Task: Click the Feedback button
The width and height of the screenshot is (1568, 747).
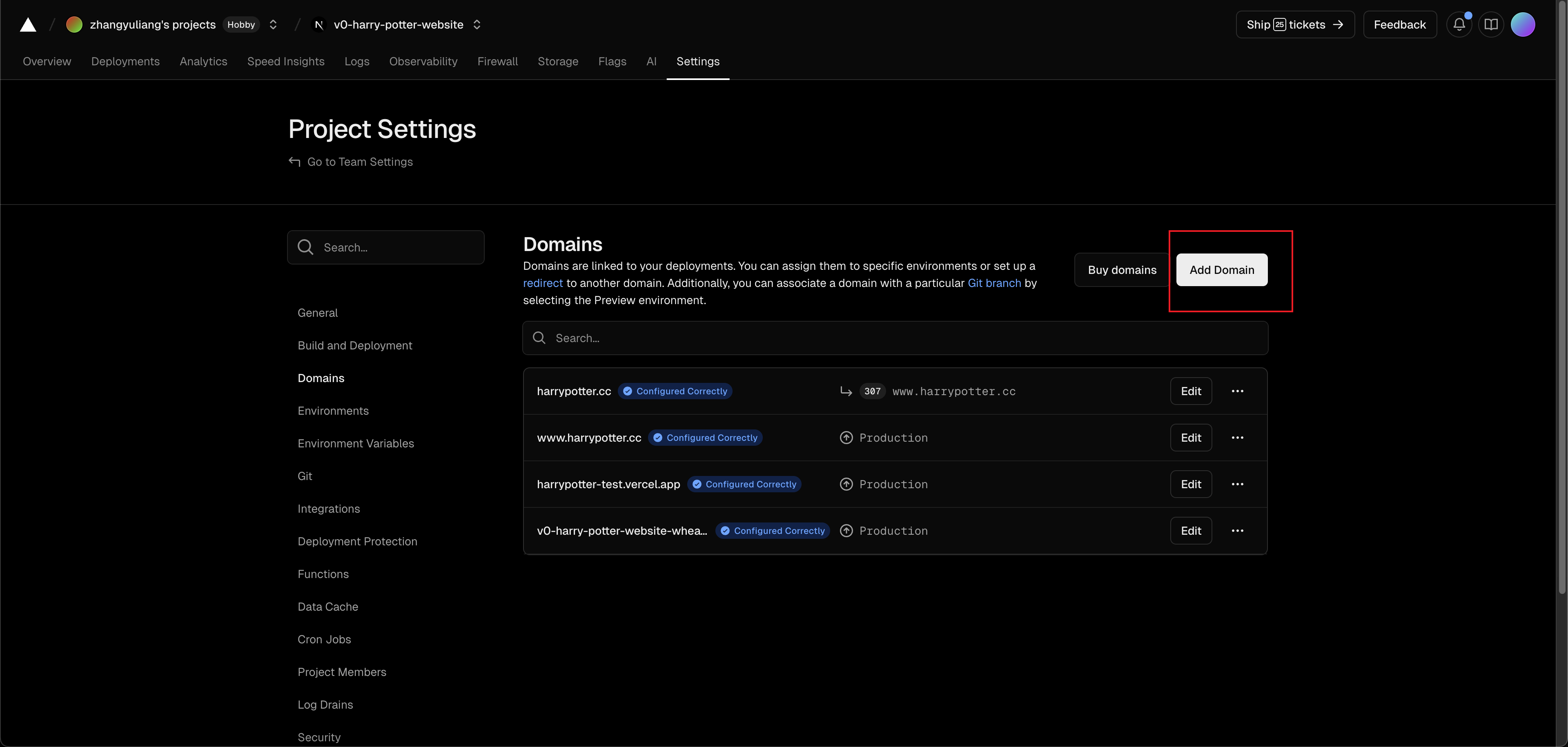Action: coord(1399,24)
